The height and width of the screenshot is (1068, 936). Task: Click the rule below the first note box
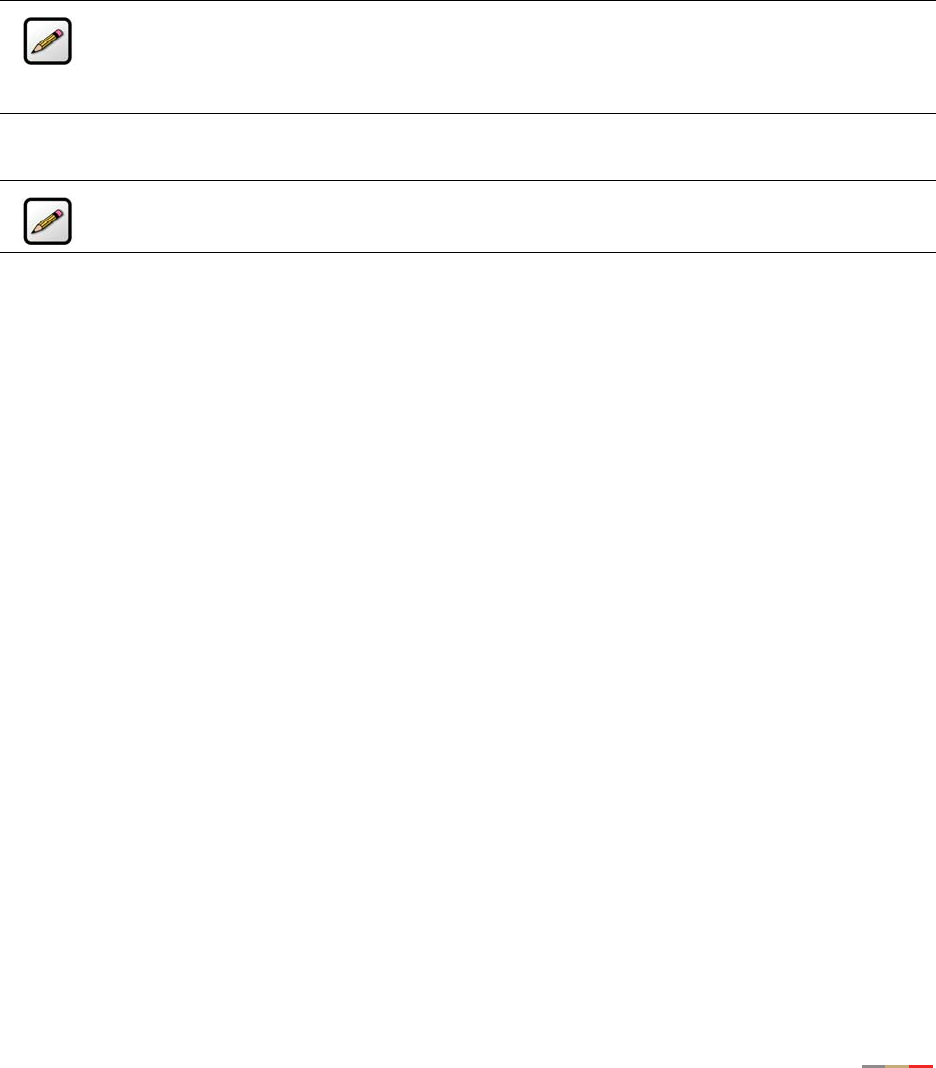coord(468,114)
